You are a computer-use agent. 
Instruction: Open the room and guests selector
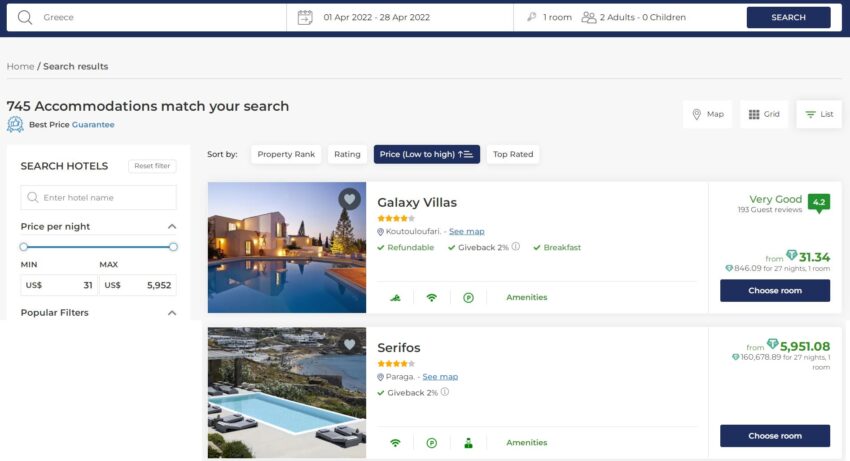coord(606,17)
